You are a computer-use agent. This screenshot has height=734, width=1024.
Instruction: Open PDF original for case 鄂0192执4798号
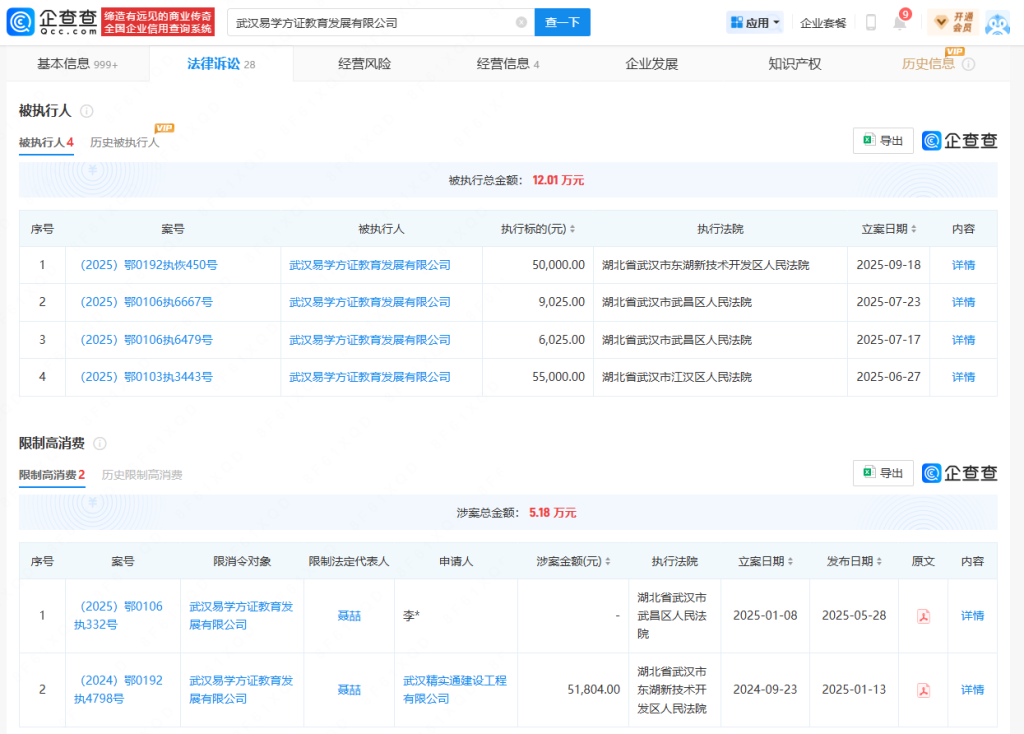(x=924, y=690)
